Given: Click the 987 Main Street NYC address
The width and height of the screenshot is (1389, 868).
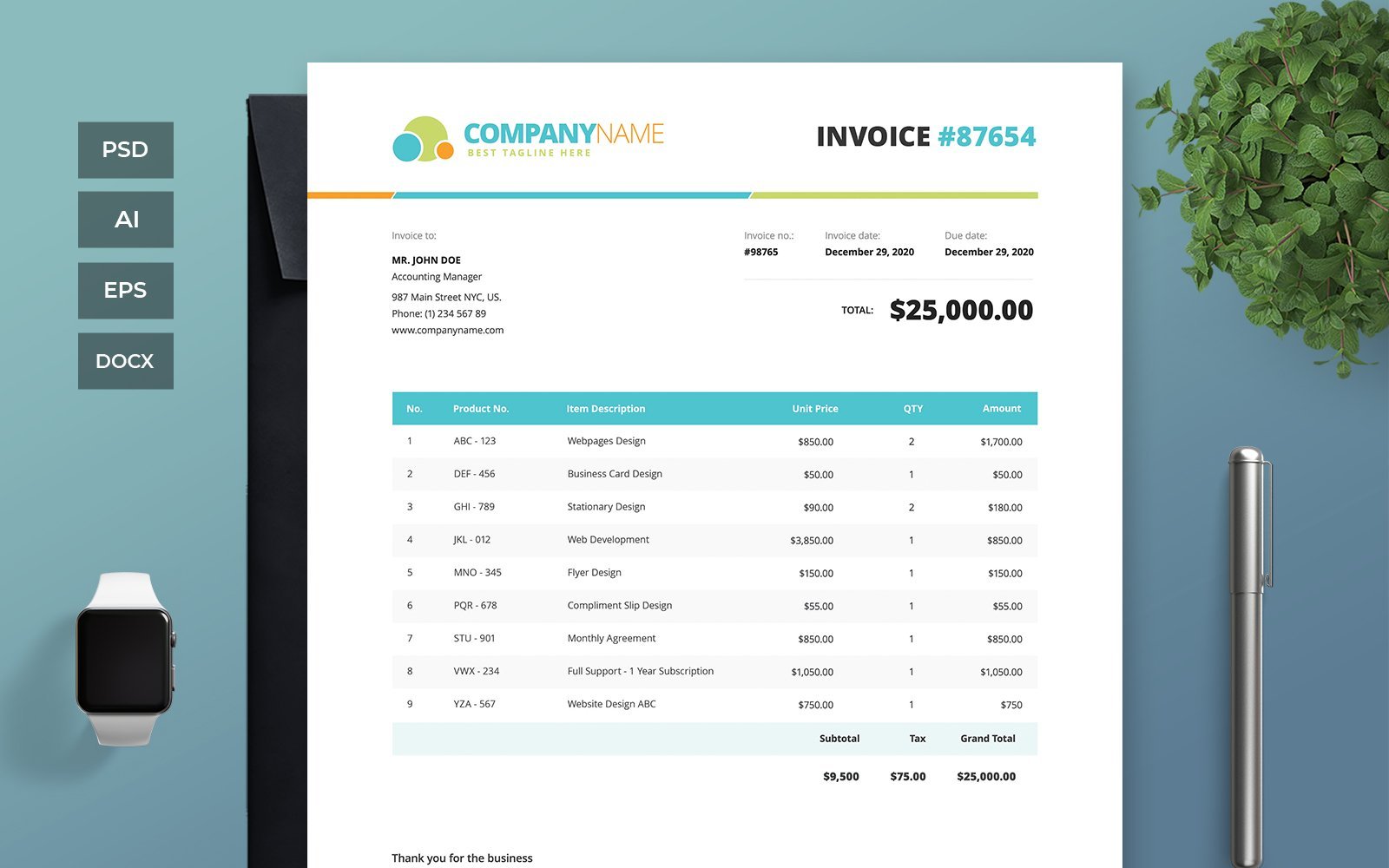Looking at the screenshot, I should (x=446, y=297).
